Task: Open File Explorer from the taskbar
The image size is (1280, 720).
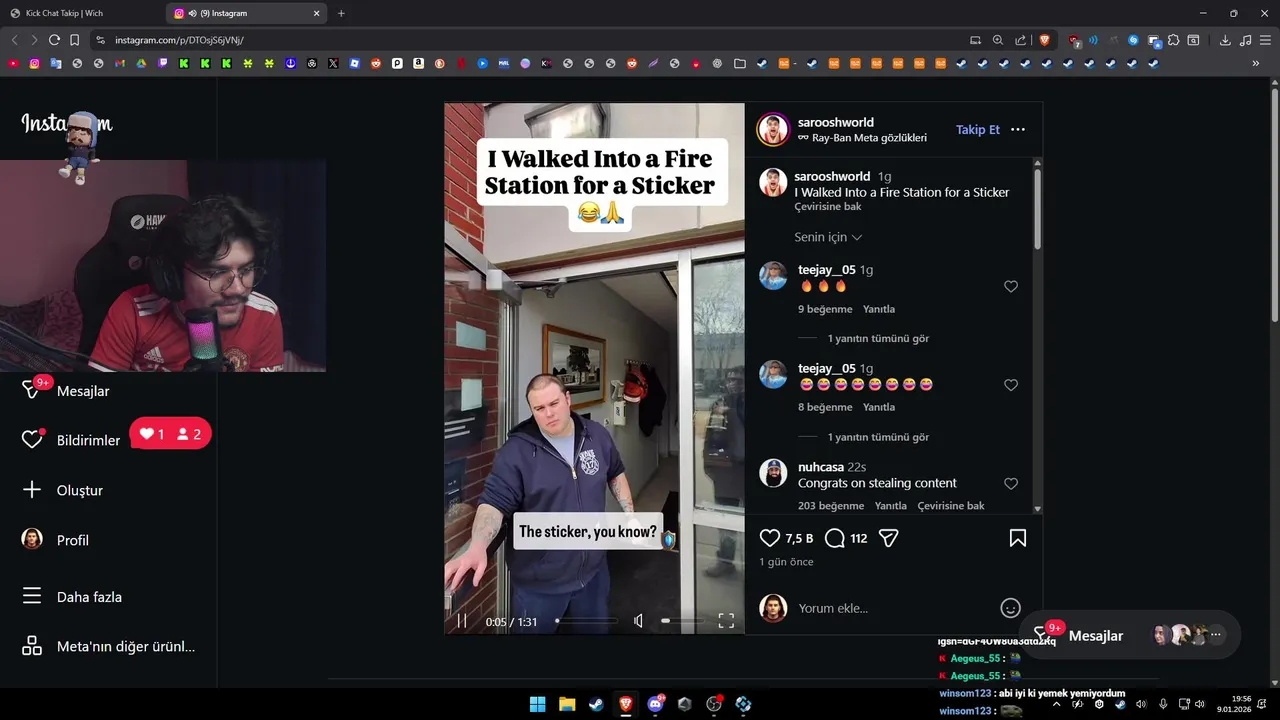Action: point(566,704)
